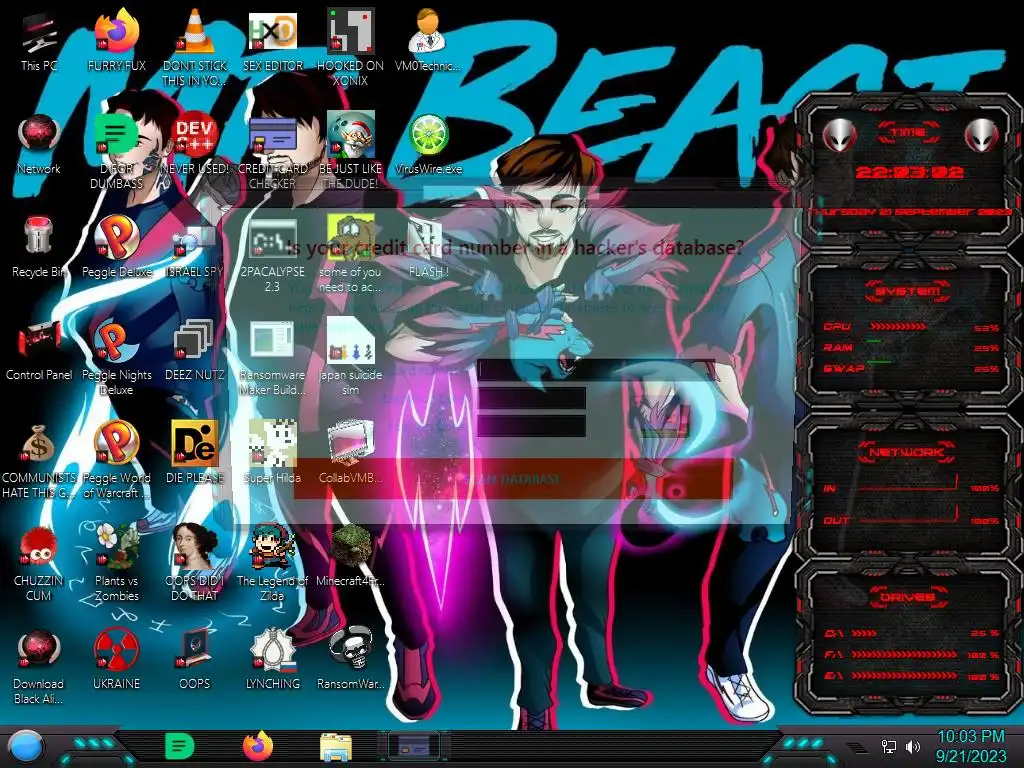
Task: Open the Peggle Deluxe shortcut
Action: click(116, 247)
